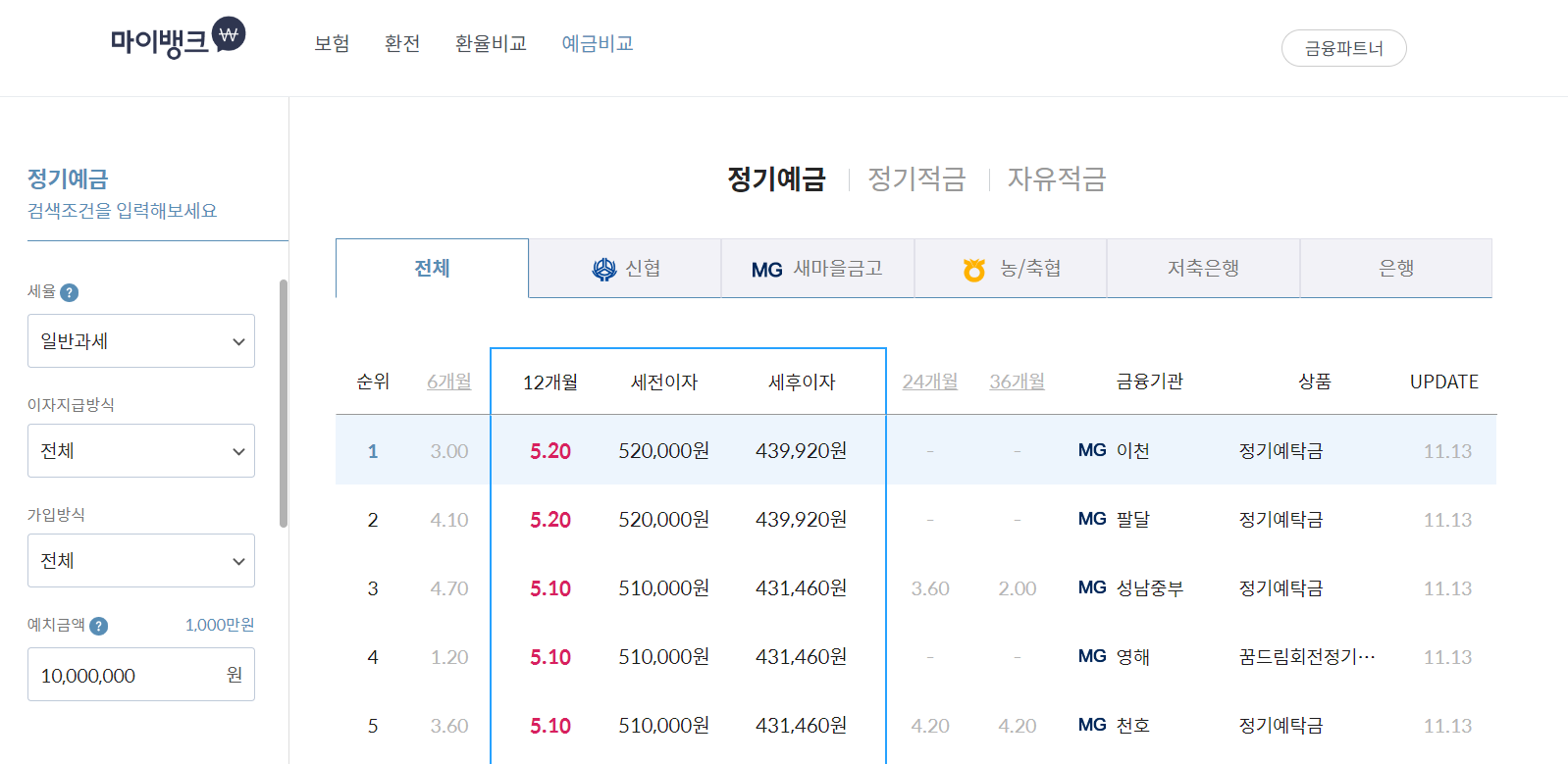The image size is (1568, 764).
Task: Click the 세후이자 column header
Action: (x=802, y=382)
